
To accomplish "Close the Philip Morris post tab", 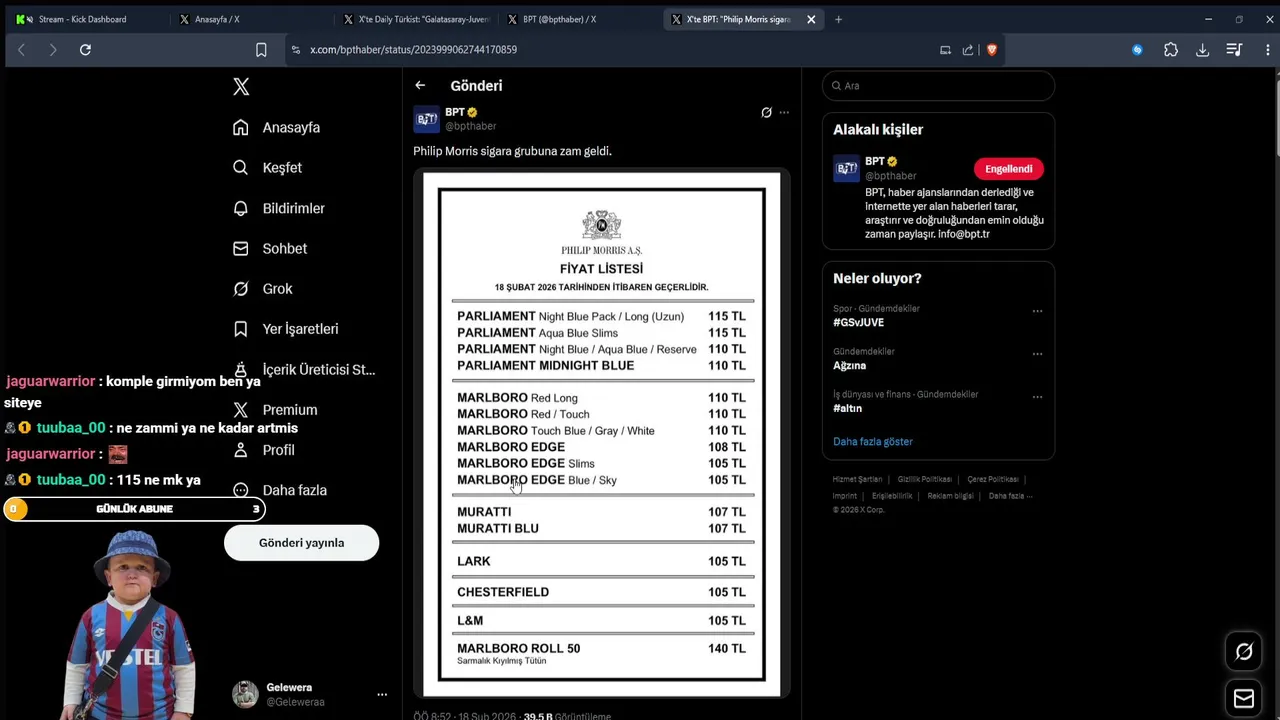I will [811, 19].
